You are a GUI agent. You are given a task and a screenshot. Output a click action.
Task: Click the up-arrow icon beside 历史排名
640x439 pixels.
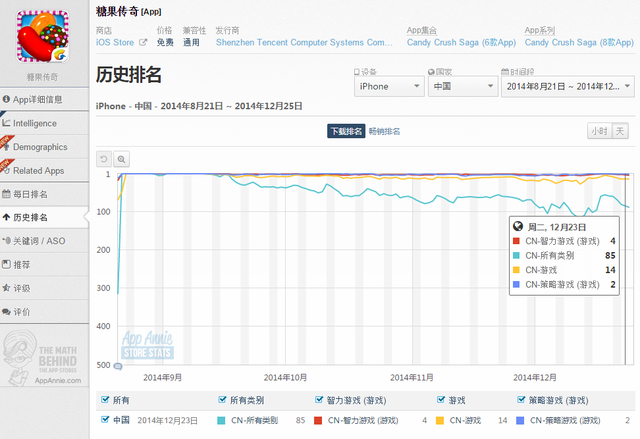6,217
